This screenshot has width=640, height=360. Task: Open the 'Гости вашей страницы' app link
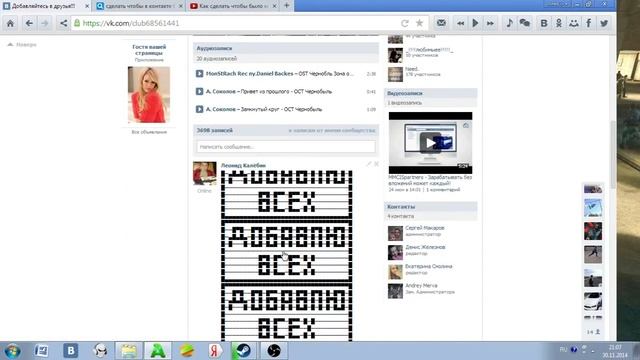pos(149,50)
